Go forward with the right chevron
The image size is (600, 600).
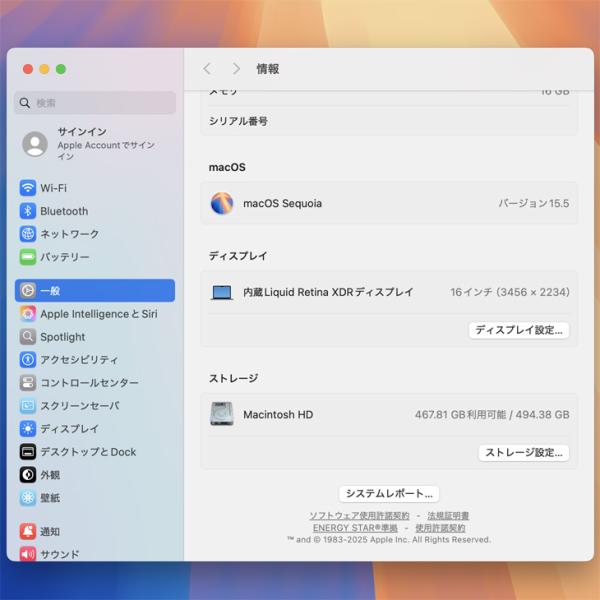(x=236, y=69)
